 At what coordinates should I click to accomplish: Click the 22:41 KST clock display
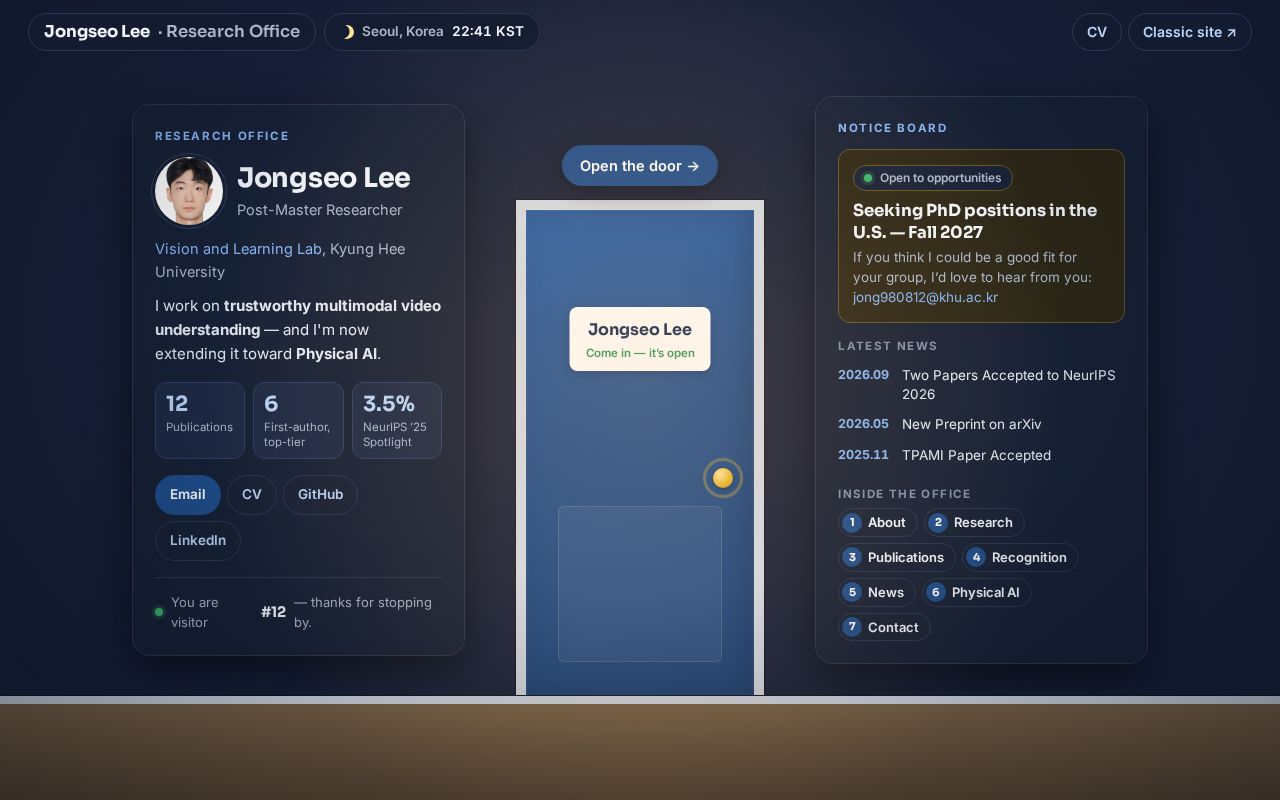click(488, 32)
